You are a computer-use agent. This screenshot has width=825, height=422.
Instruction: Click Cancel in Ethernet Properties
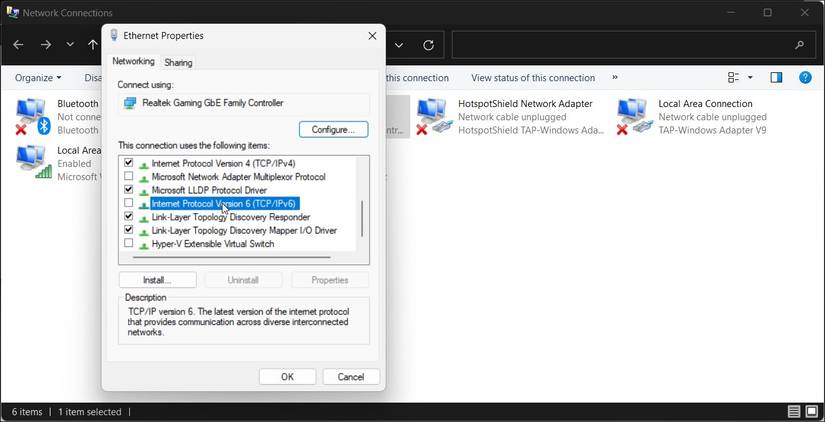(x=351, y=377)
